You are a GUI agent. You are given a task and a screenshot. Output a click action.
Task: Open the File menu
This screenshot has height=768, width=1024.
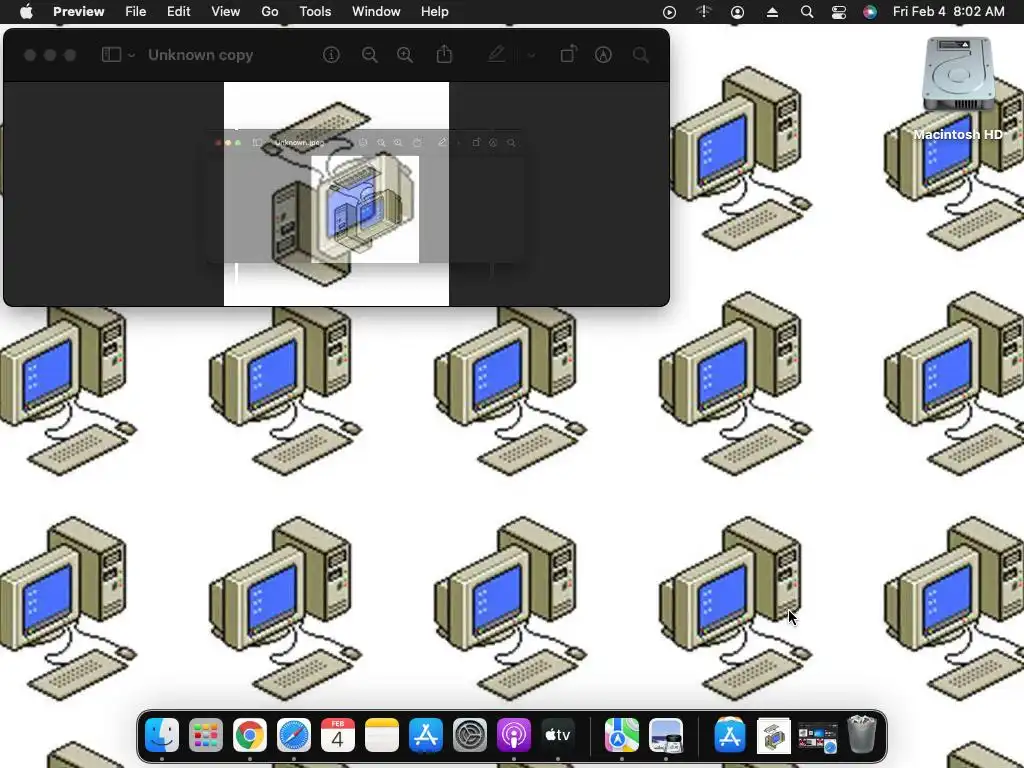pyautogui.click(x=135, y=11)
